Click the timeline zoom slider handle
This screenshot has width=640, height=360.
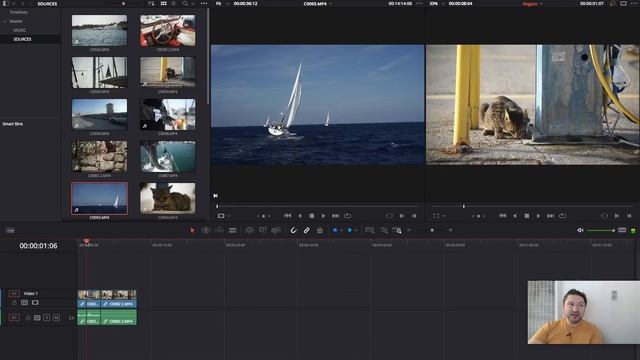pos(432,230)
